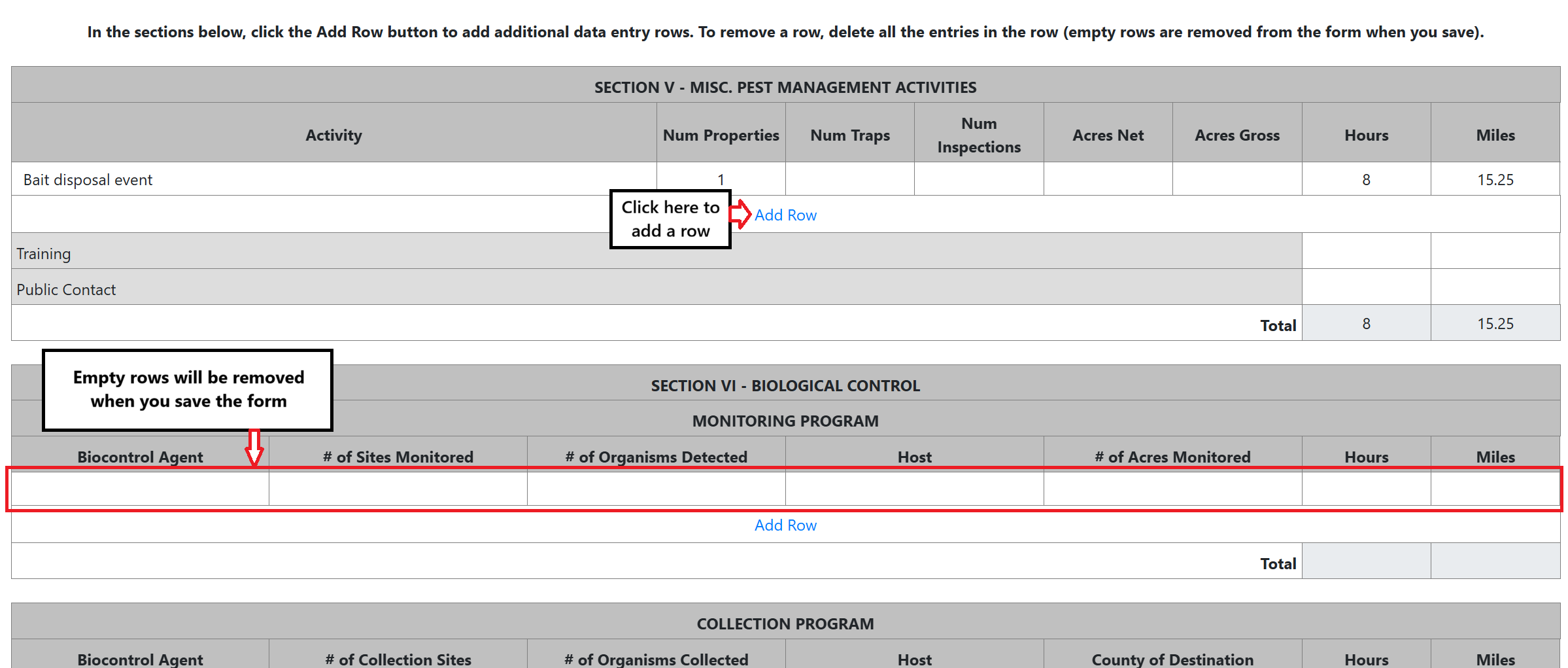Click Add Row in Section V pest activities
Viewport: 1568px width, 668px height.
tap(785, 215)
